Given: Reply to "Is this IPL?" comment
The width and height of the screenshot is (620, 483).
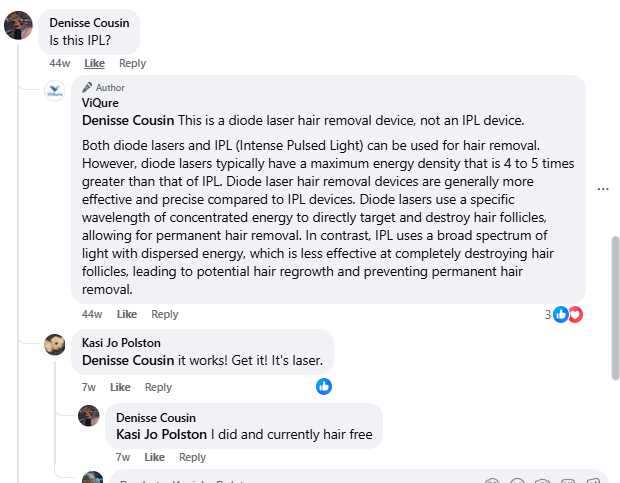Looking at the screenshot, I should 132,63.
